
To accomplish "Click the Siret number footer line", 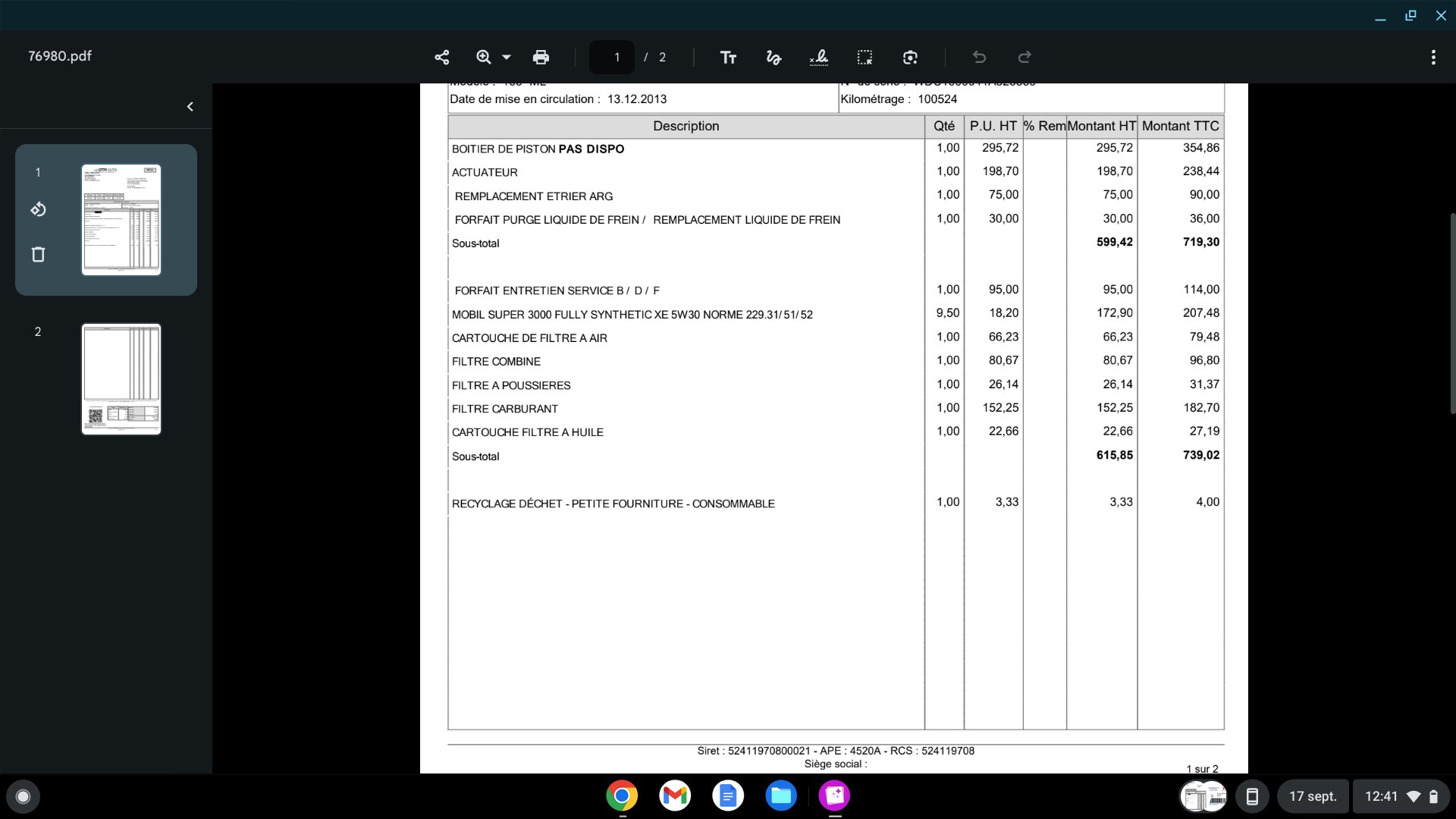I will 836,751.
